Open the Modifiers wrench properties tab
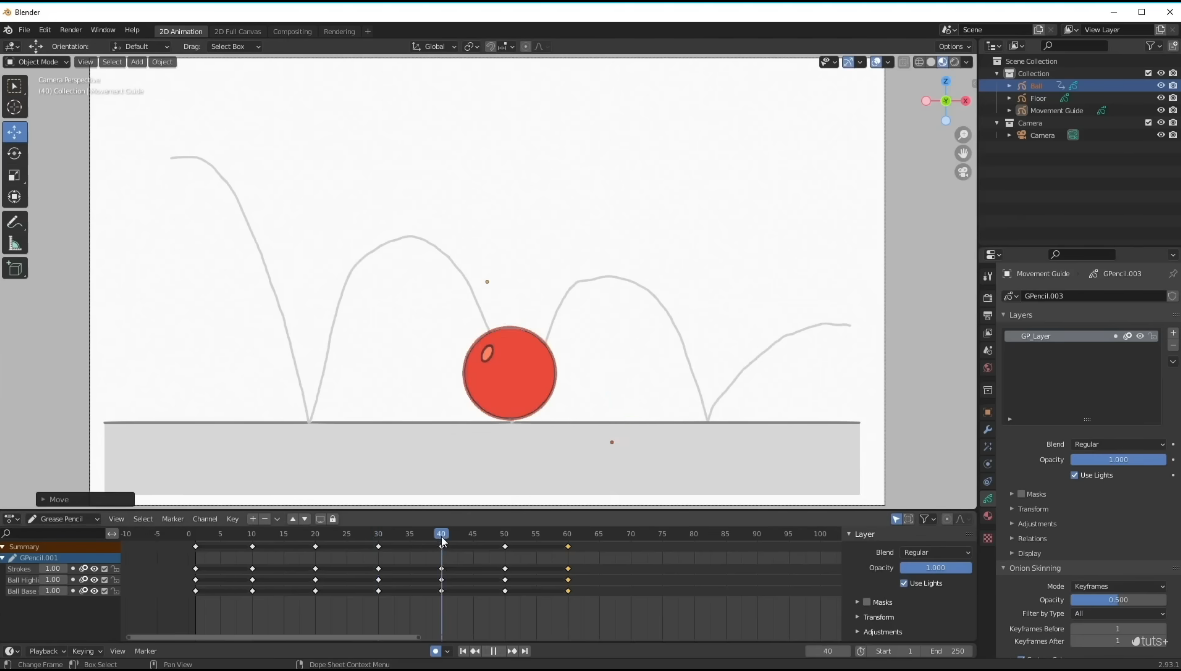This screenshot has height=671, width=1181. 987,429
